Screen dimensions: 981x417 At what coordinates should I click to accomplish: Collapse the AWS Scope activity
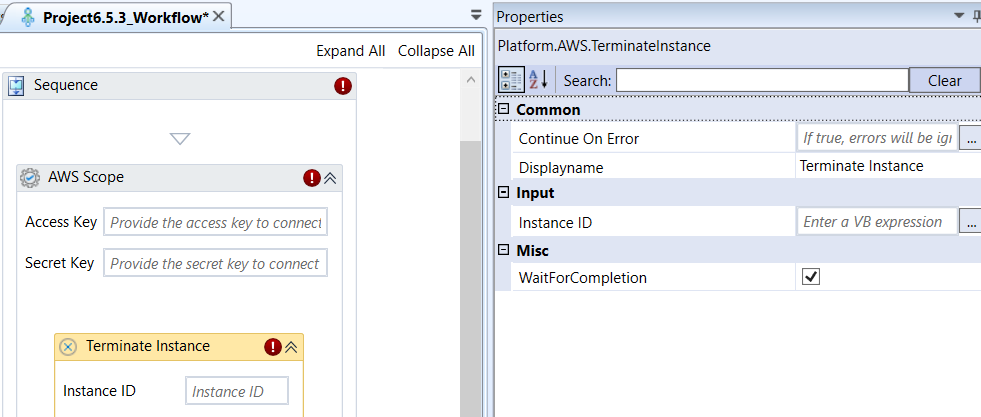(330, 178)
